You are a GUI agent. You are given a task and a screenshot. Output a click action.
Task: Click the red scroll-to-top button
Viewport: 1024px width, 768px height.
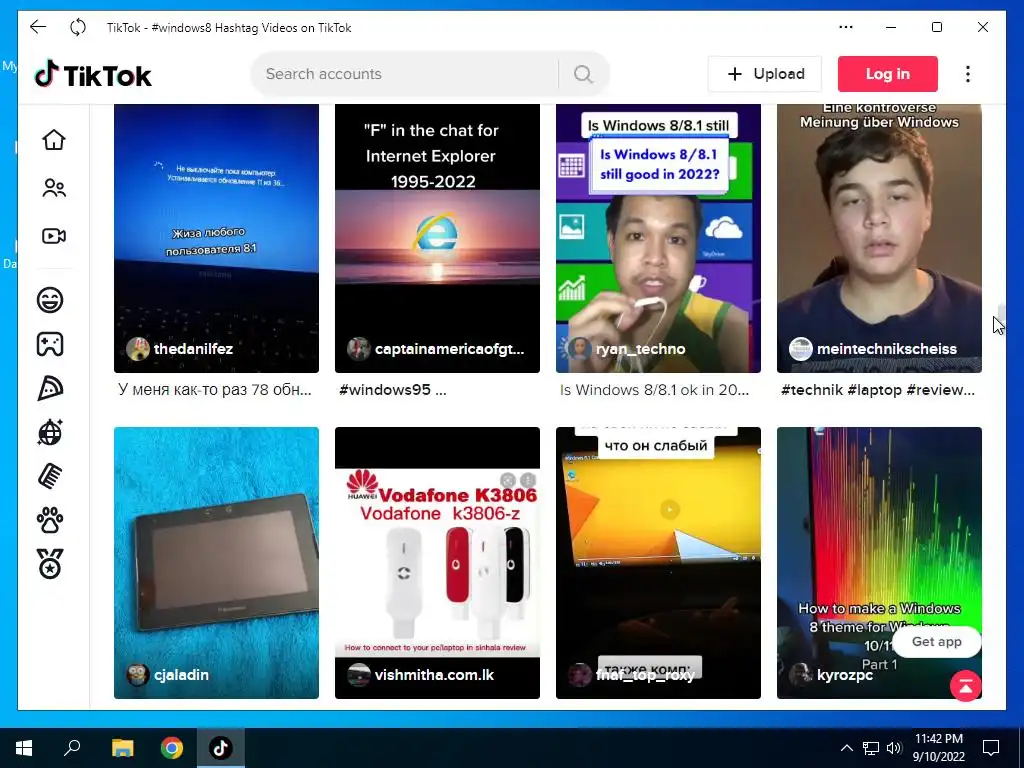coord(965,686)
